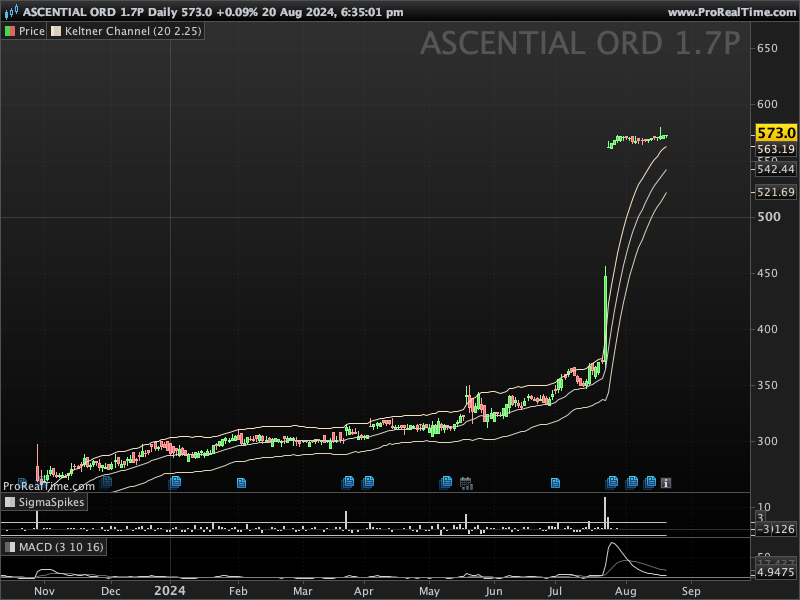Click the info 'i' icon near mid-August

click(x=666, y=483)
